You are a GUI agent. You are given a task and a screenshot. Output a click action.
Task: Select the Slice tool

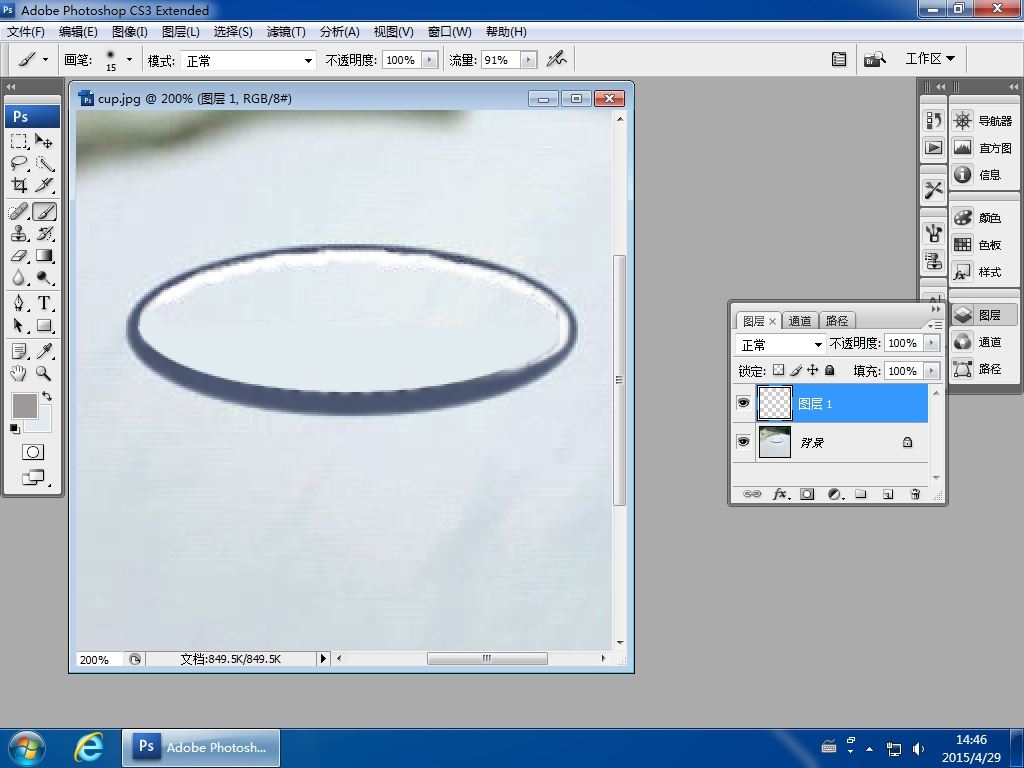click(x=44, y=185)
